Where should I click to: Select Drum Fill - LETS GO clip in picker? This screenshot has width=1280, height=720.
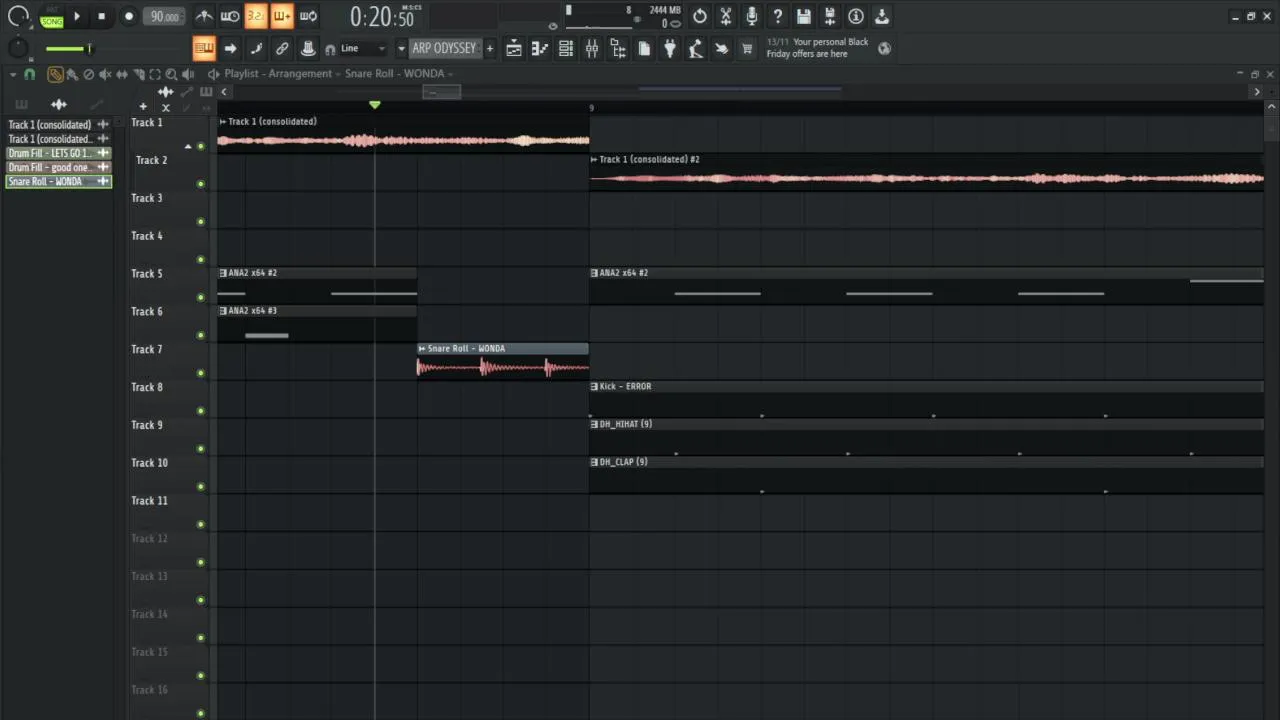click(58, 153)
